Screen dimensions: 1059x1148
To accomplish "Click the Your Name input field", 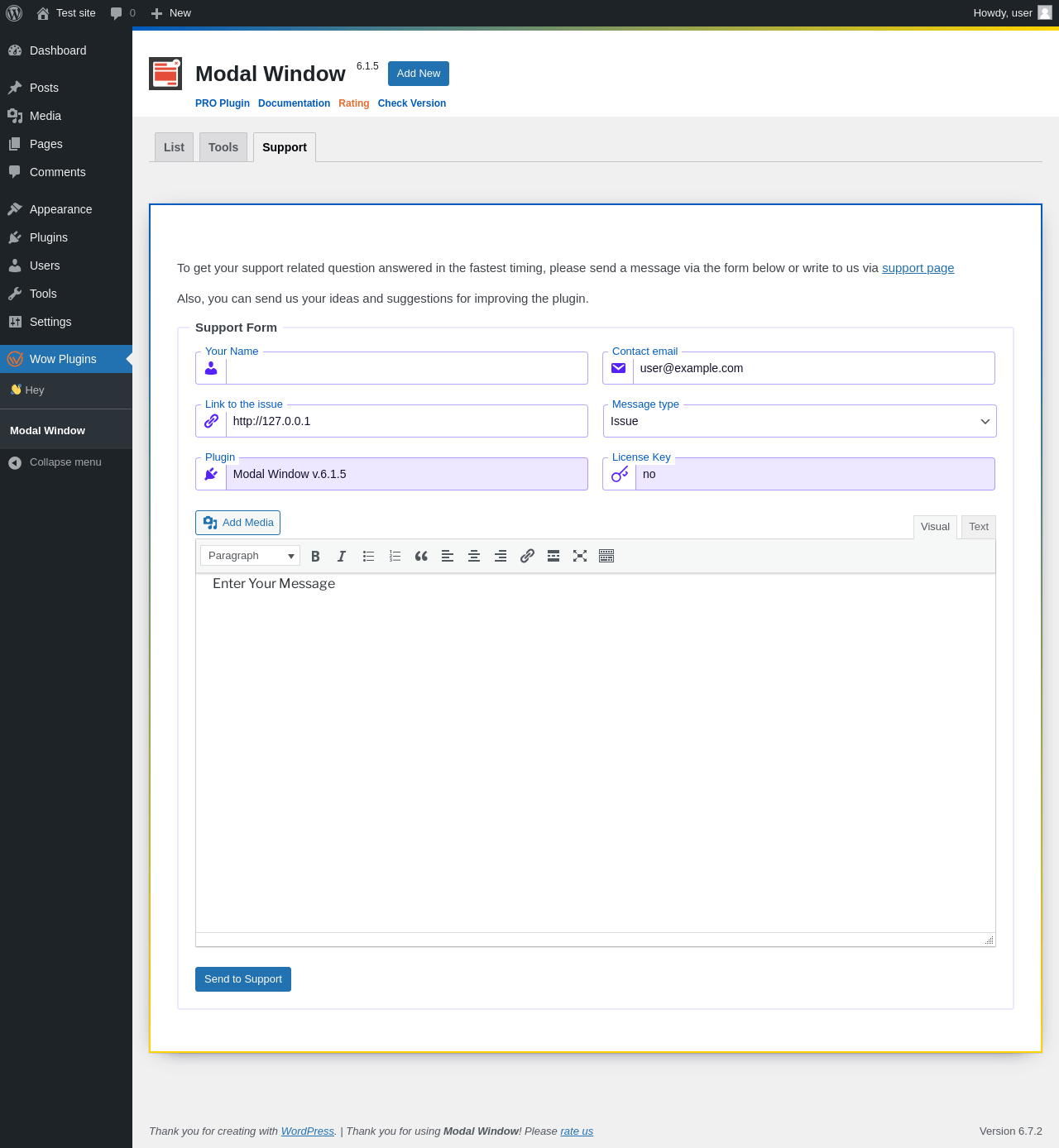I will point(405,369).
